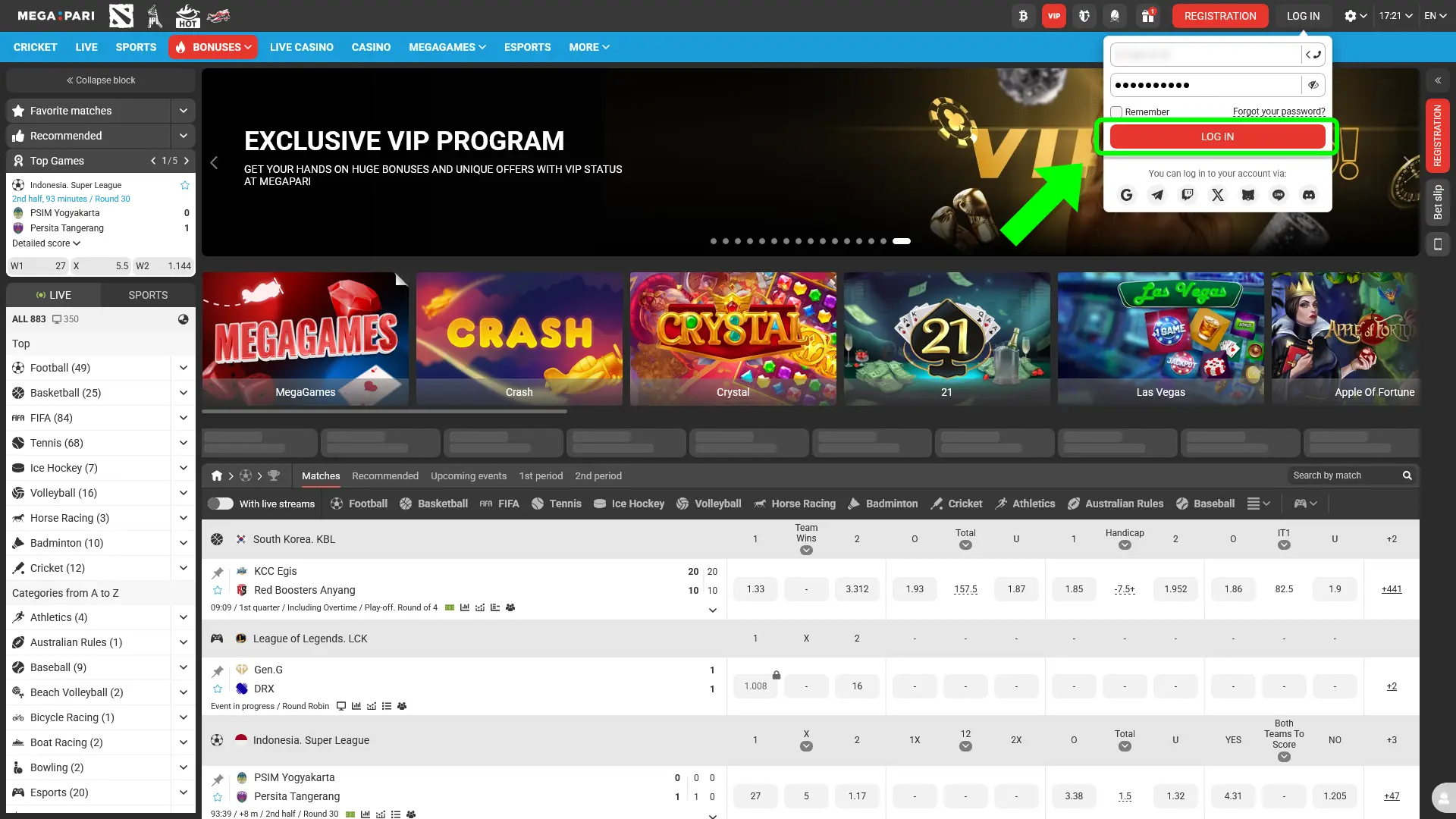Open the VIP badge in the header
Viewport: 1456px width, 819px height.
tap(1054, 16)
